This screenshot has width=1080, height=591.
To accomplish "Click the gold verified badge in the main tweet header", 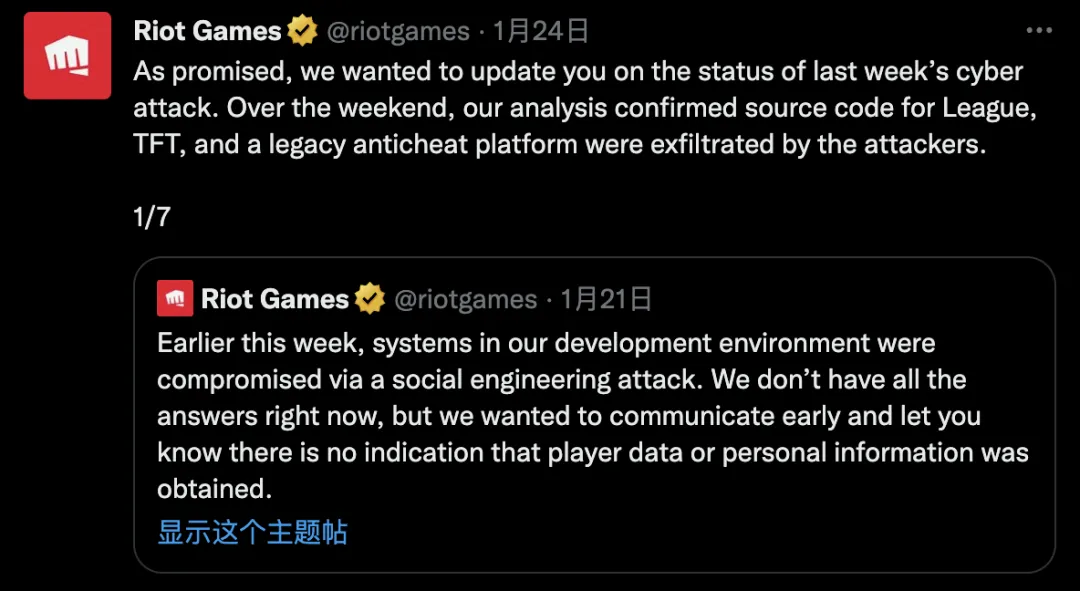I will click(302, 32).
